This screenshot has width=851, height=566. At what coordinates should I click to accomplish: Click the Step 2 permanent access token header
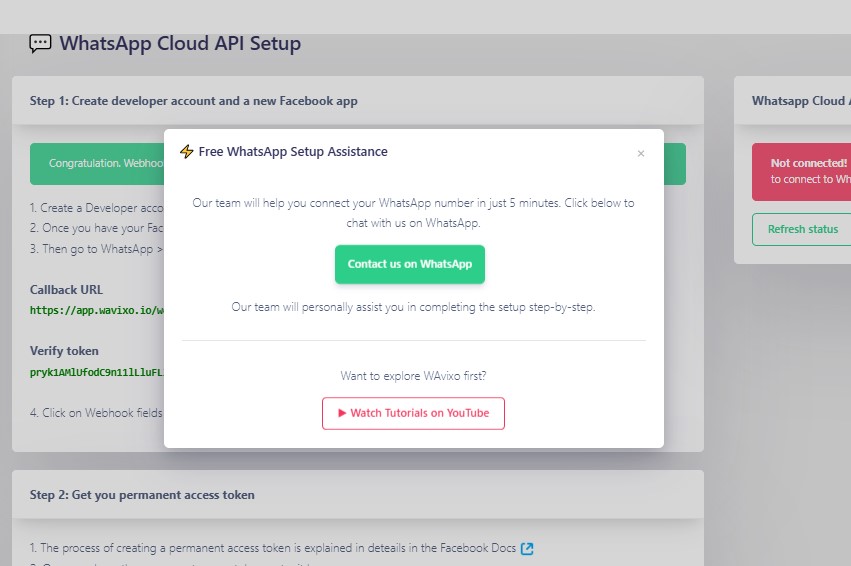coord(142,495)
